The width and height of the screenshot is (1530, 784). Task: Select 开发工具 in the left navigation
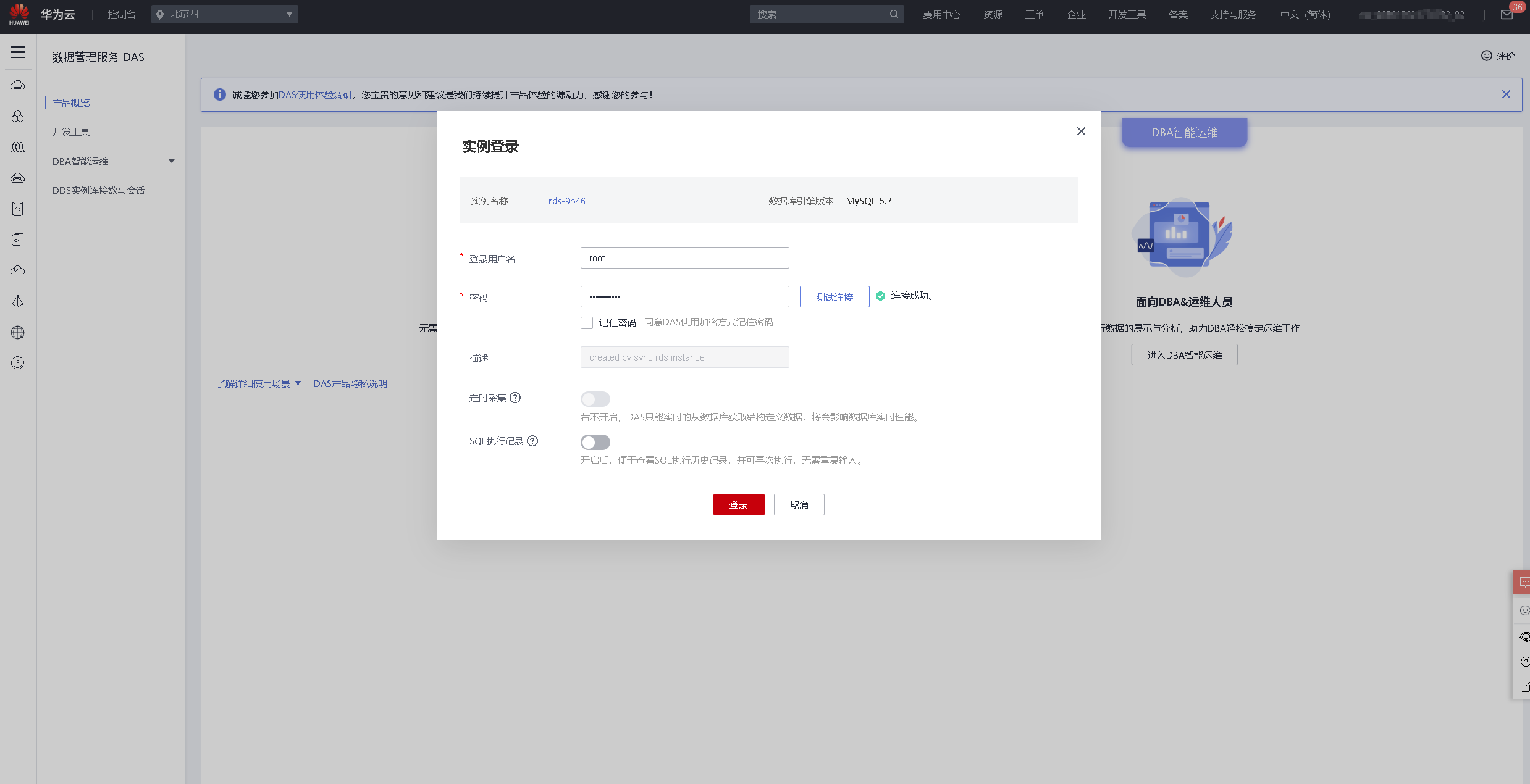71,131
